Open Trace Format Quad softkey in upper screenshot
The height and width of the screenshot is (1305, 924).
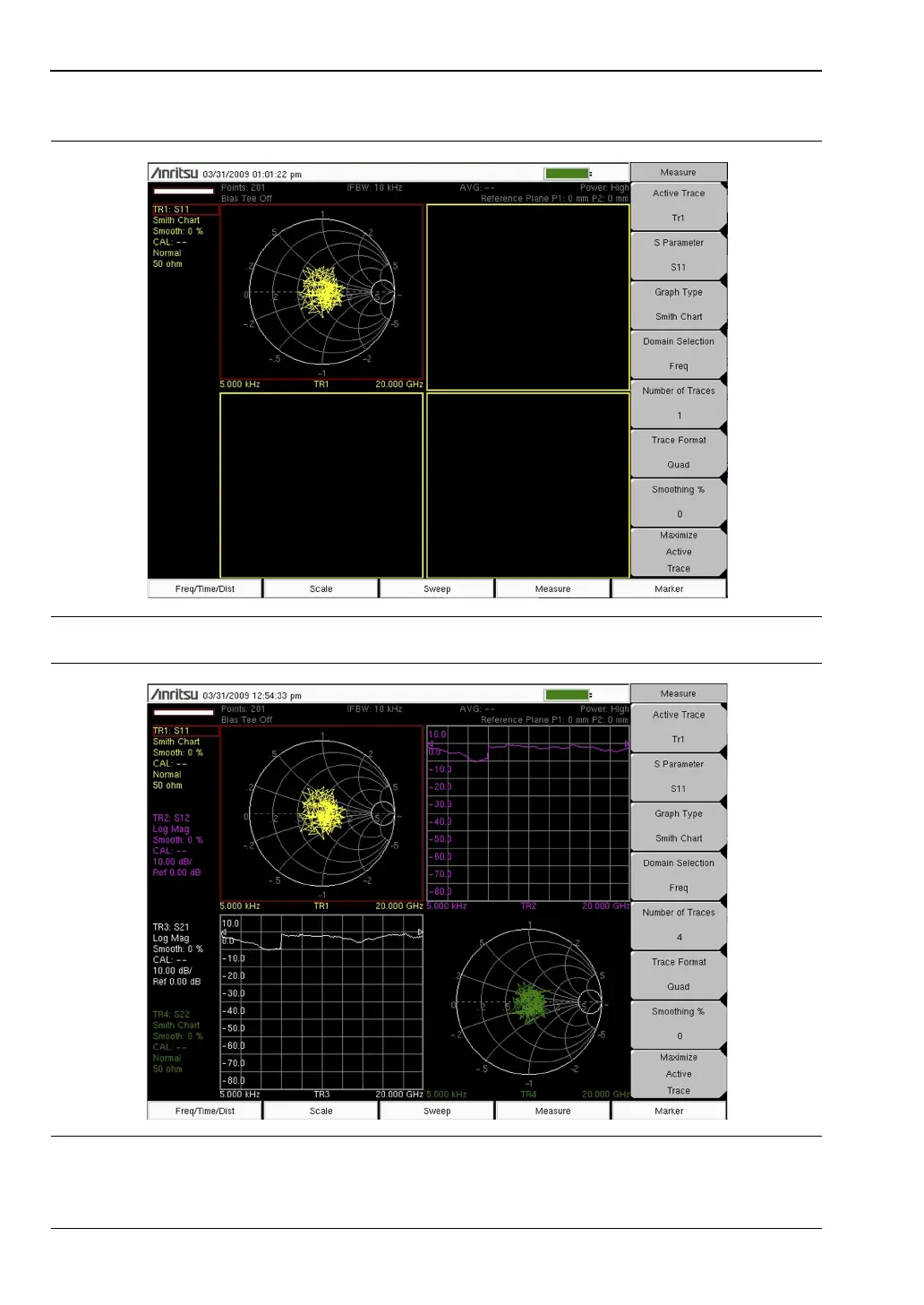click(679, 452)
